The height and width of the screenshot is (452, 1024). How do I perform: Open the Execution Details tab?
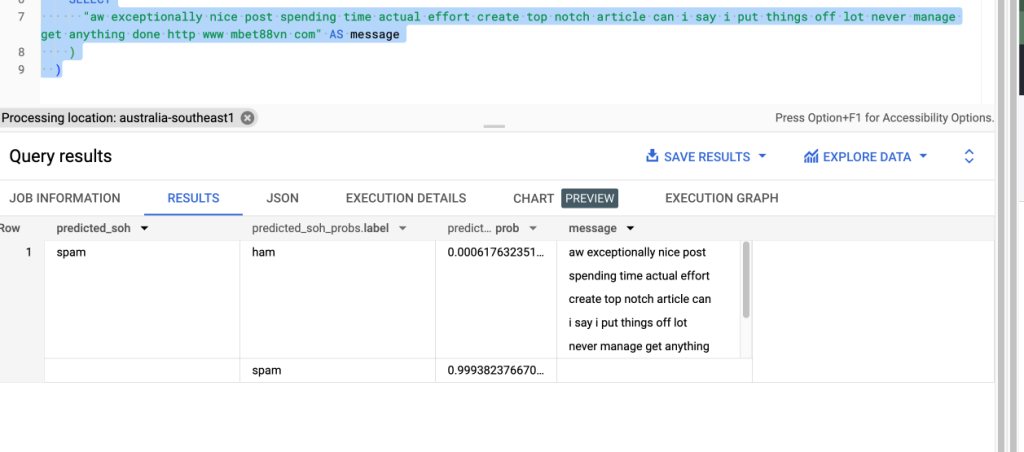(x=406, y=198)
